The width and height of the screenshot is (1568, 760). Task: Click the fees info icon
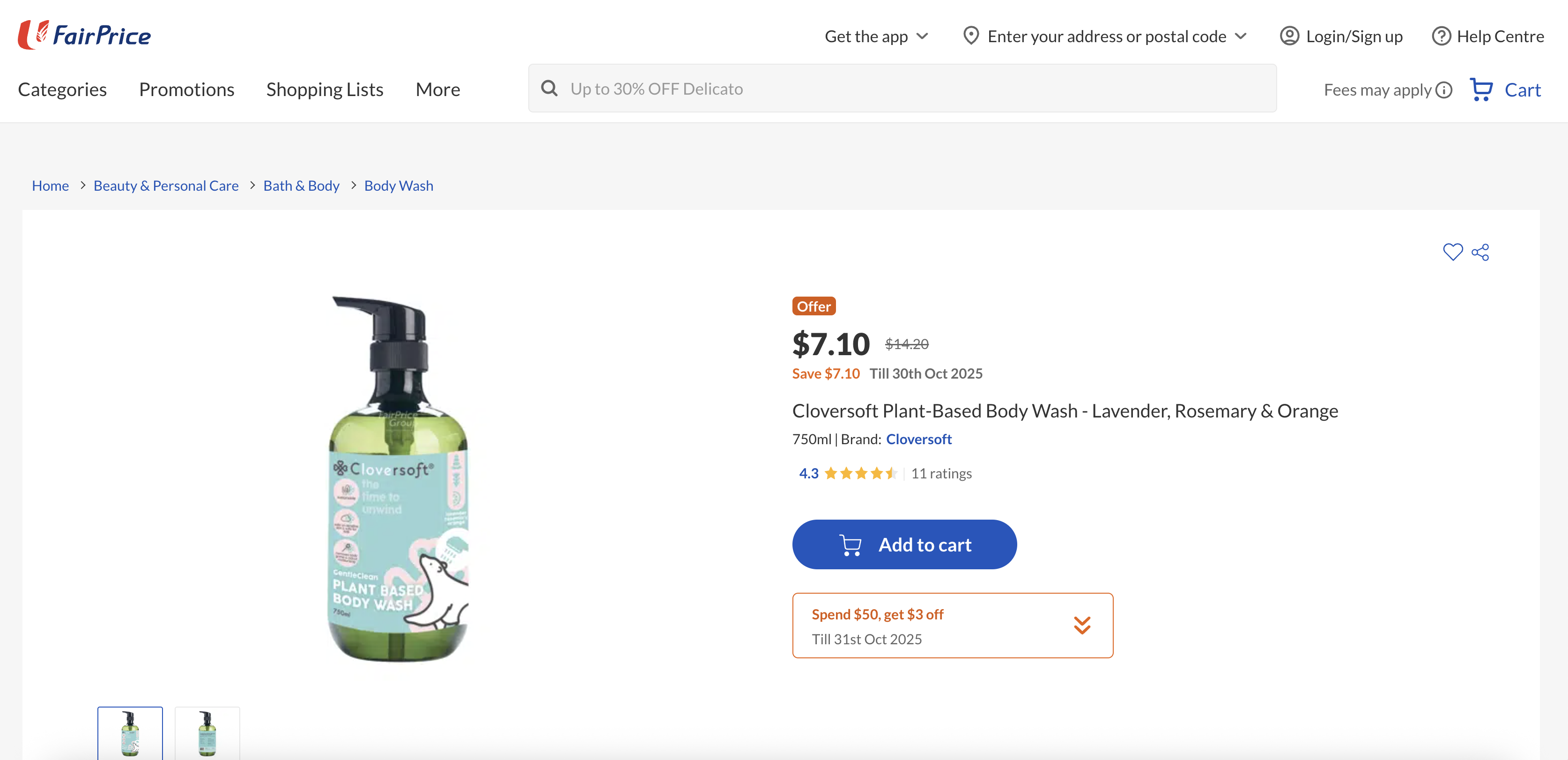click(1443, 89)
